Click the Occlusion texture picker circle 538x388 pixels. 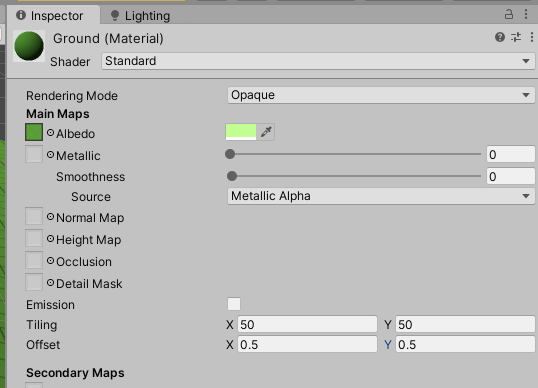[50, 261]
